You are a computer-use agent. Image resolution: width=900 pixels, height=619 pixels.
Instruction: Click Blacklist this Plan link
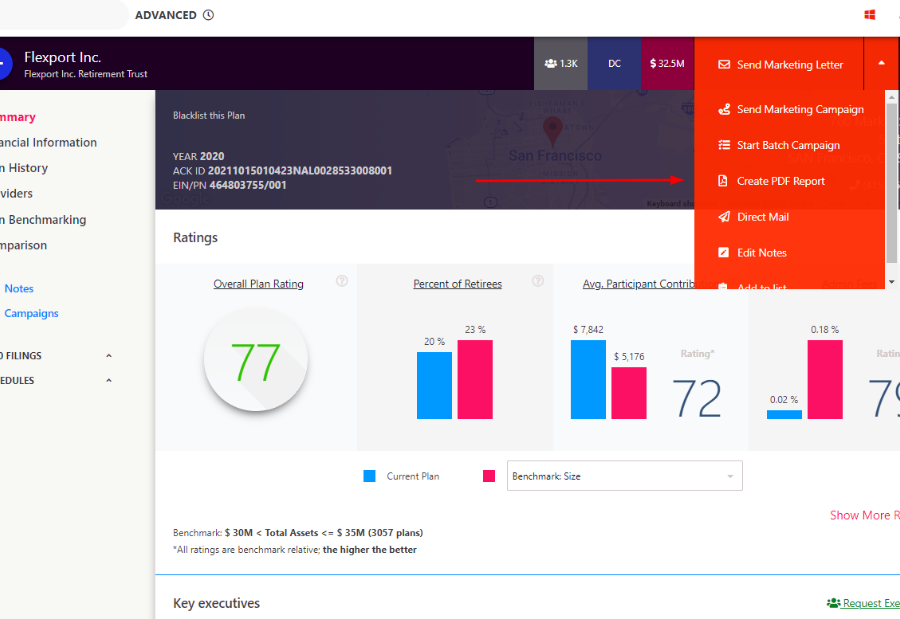tap(209, 116)
